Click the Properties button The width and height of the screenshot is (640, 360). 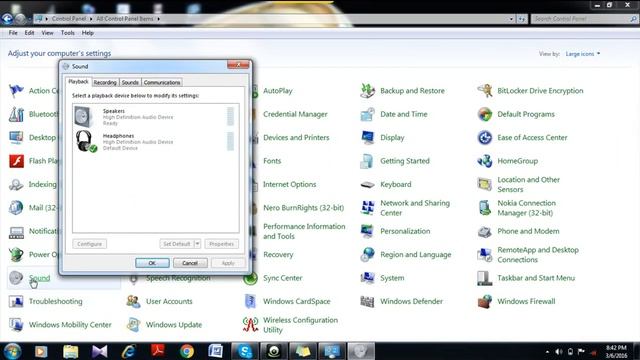(x=222, y=244)
